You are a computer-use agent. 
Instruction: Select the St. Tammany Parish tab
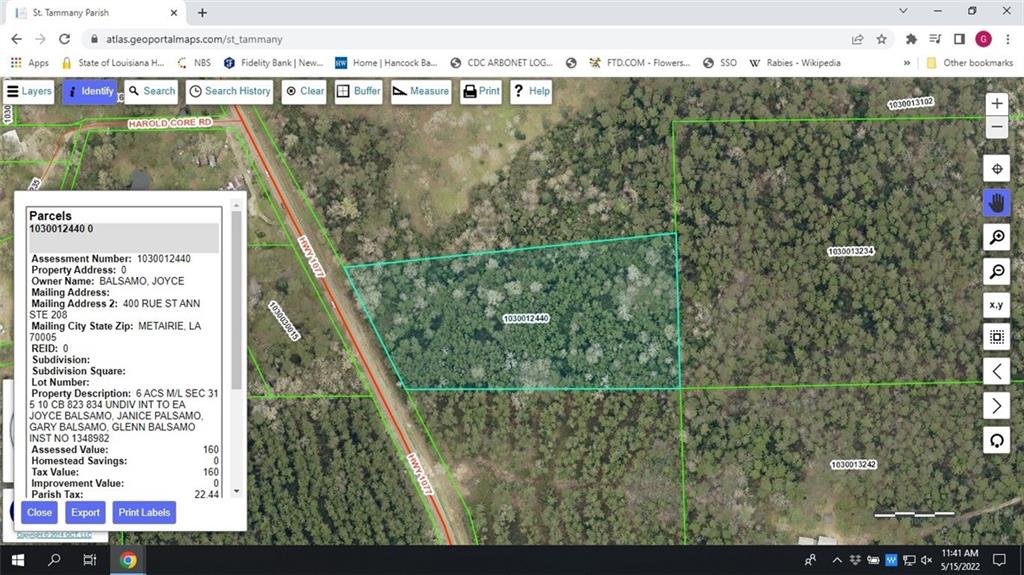95,12
